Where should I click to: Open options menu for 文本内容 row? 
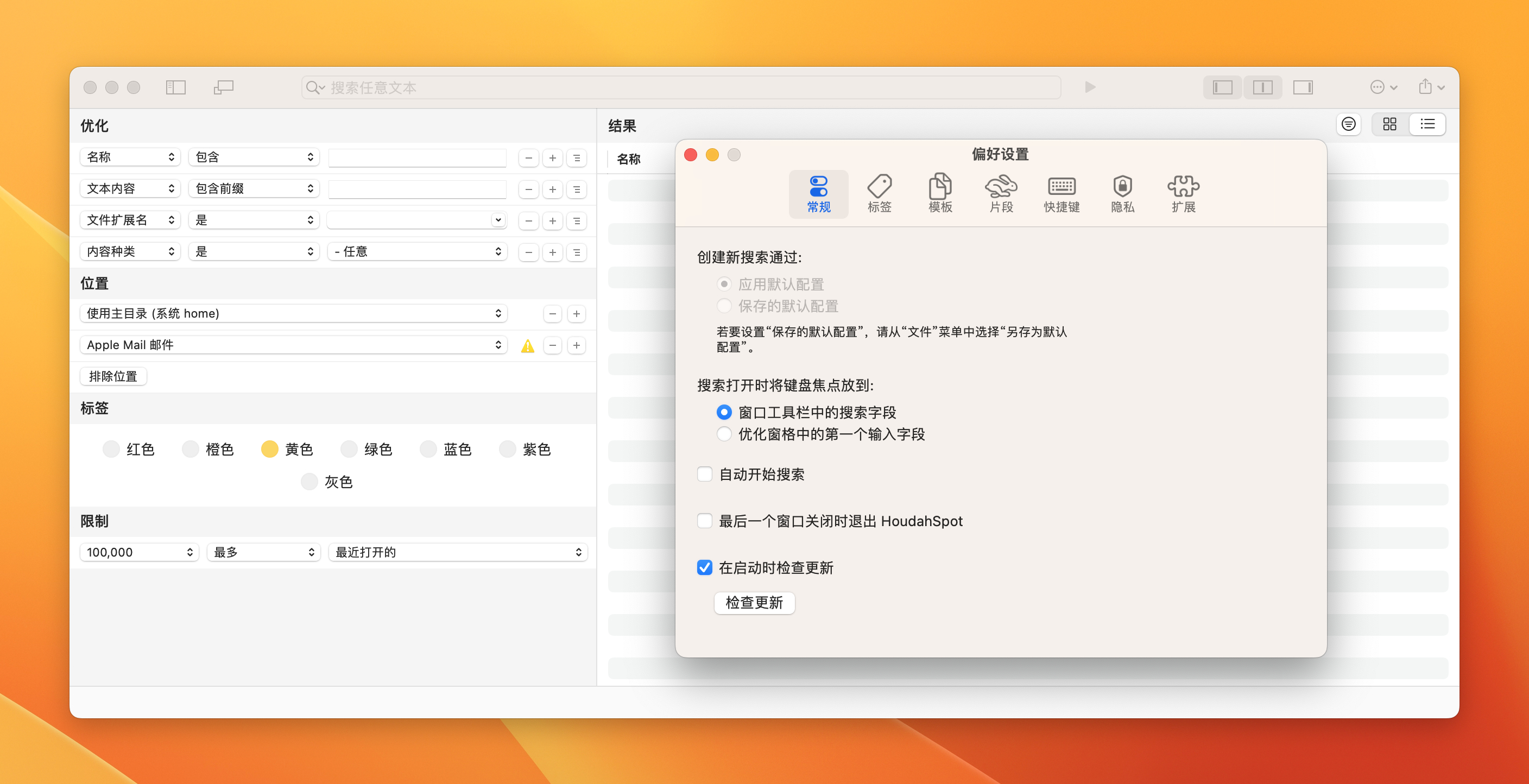tap(576, 189)
